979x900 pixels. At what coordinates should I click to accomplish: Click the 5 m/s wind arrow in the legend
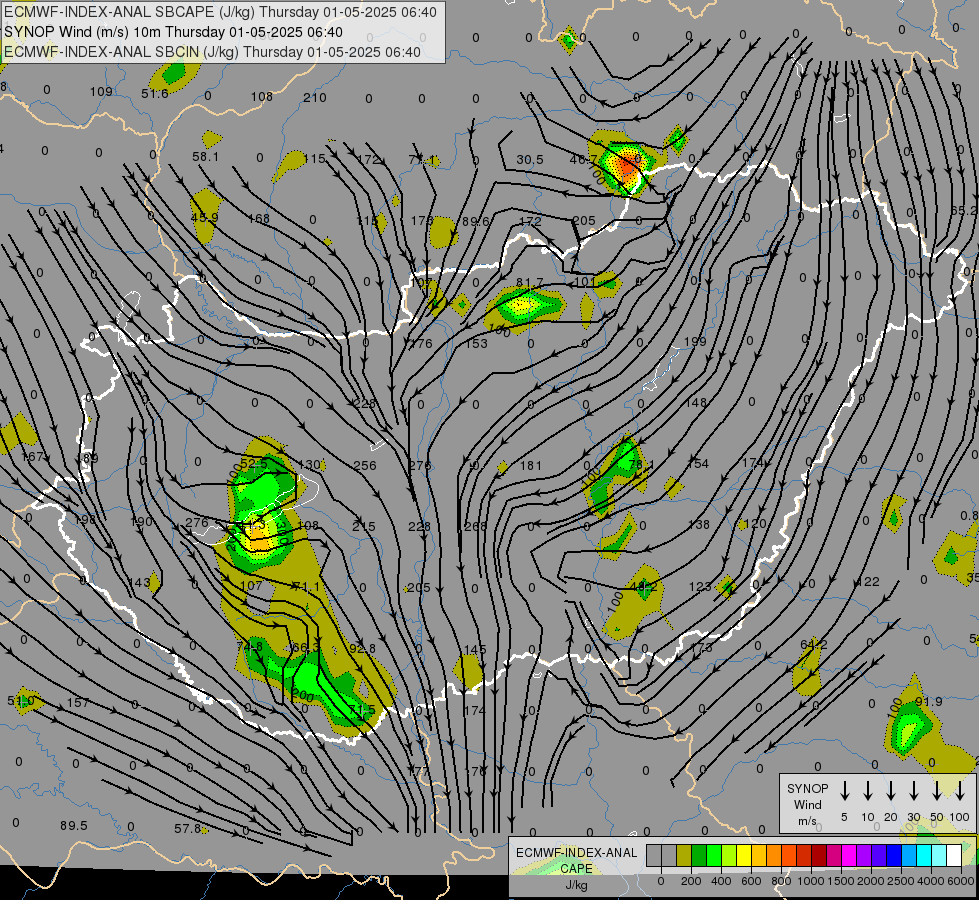click(x=844, y=791)
